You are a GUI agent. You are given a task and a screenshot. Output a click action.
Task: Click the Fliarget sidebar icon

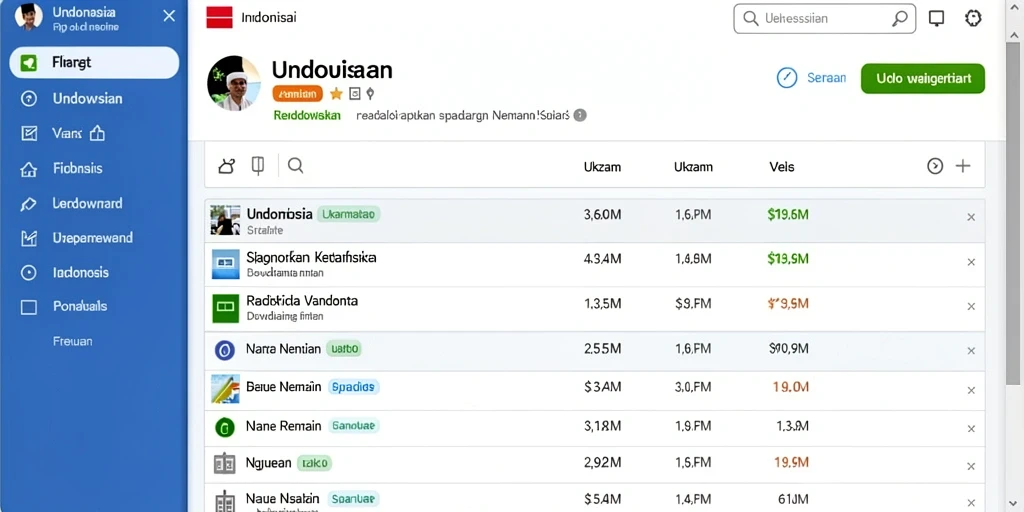(29, 63)
